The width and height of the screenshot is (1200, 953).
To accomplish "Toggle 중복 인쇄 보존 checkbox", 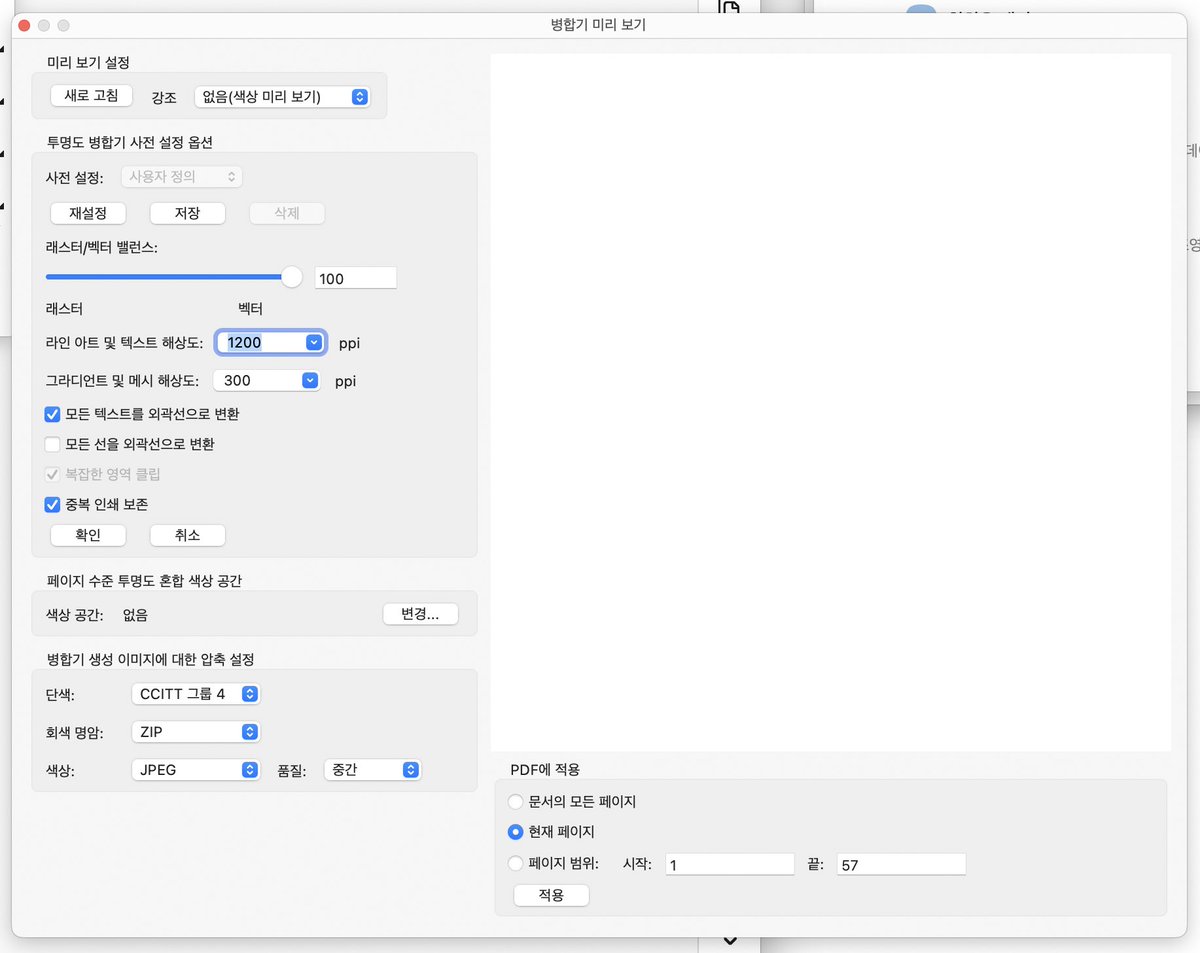I will 53,504.
